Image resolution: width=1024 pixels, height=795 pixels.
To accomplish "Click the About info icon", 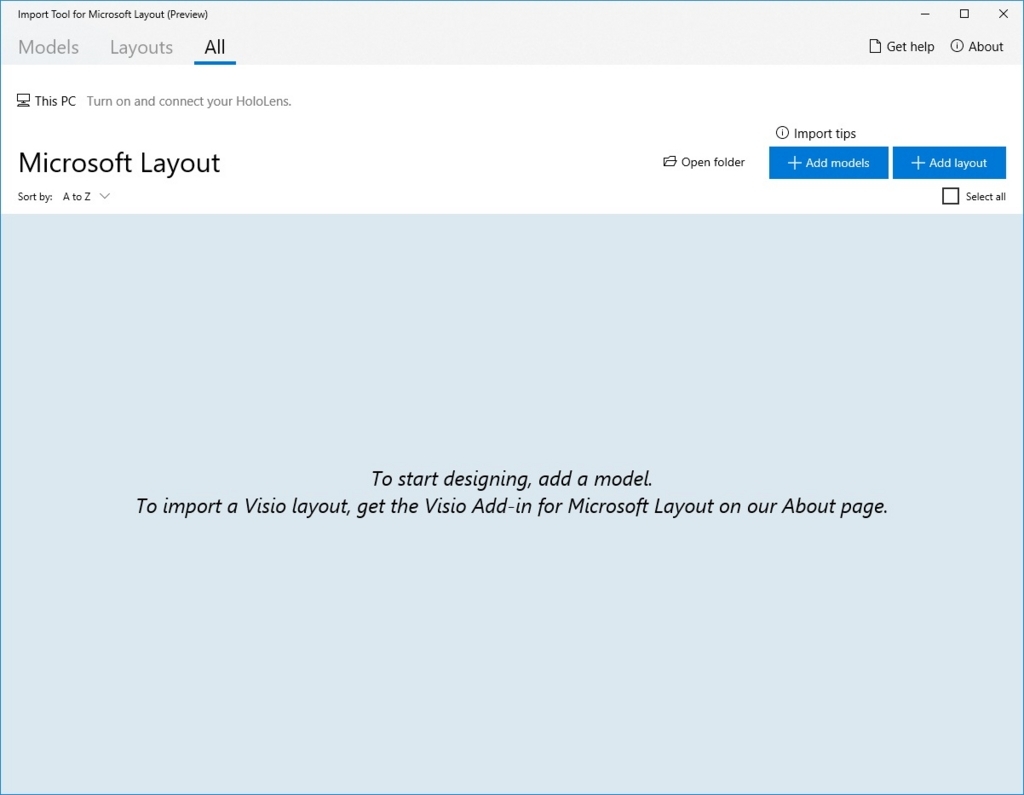I will click(x=957, y=46).
